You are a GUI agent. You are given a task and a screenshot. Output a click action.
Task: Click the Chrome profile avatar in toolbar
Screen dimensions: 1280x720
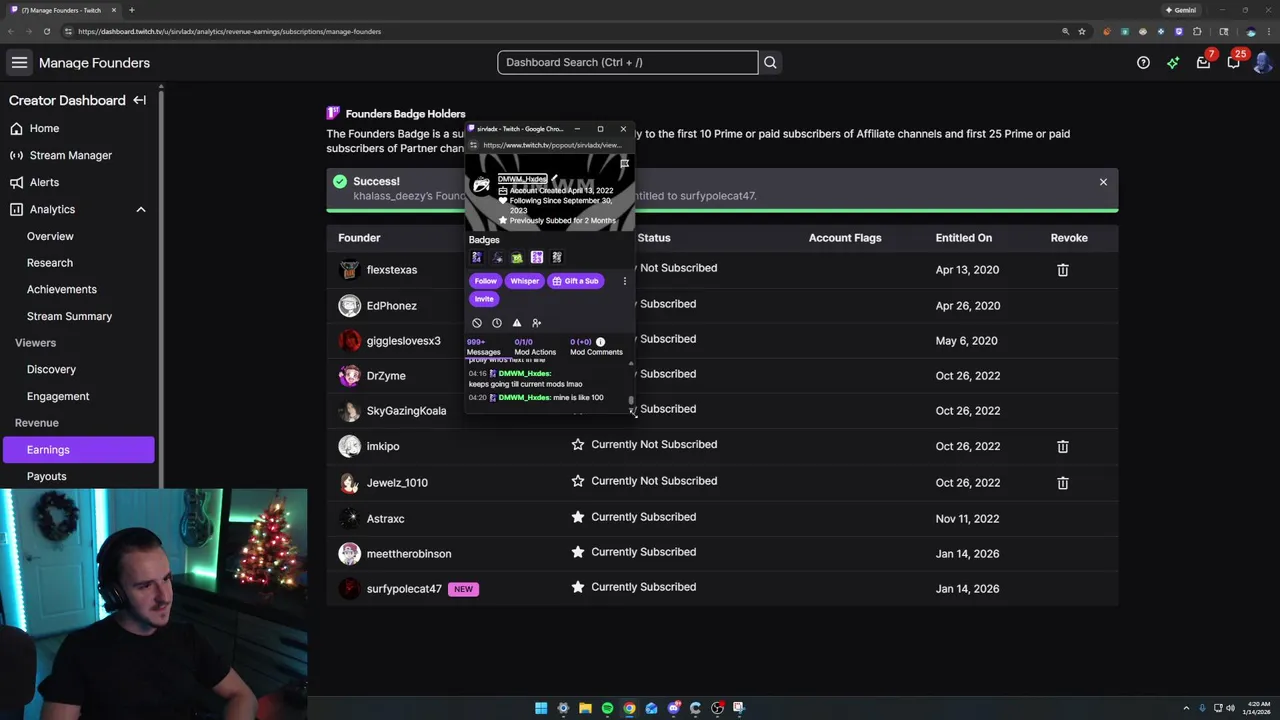click(1250, 31)
